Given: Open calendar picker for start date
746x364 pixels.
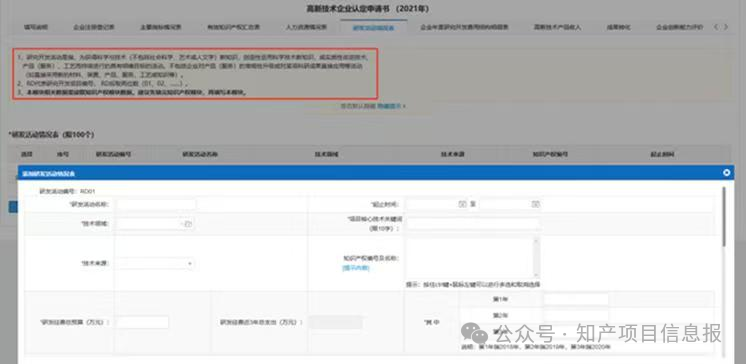Looking at the screenshot, I should pos(462,204).
